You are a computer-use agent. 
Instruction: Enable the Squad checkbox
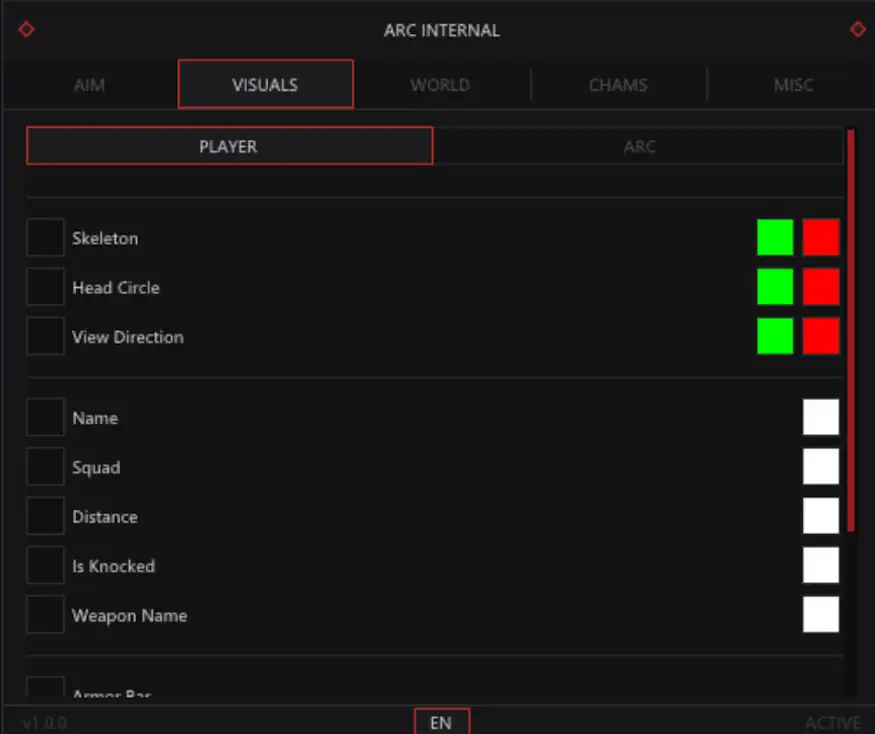[45, 467]
